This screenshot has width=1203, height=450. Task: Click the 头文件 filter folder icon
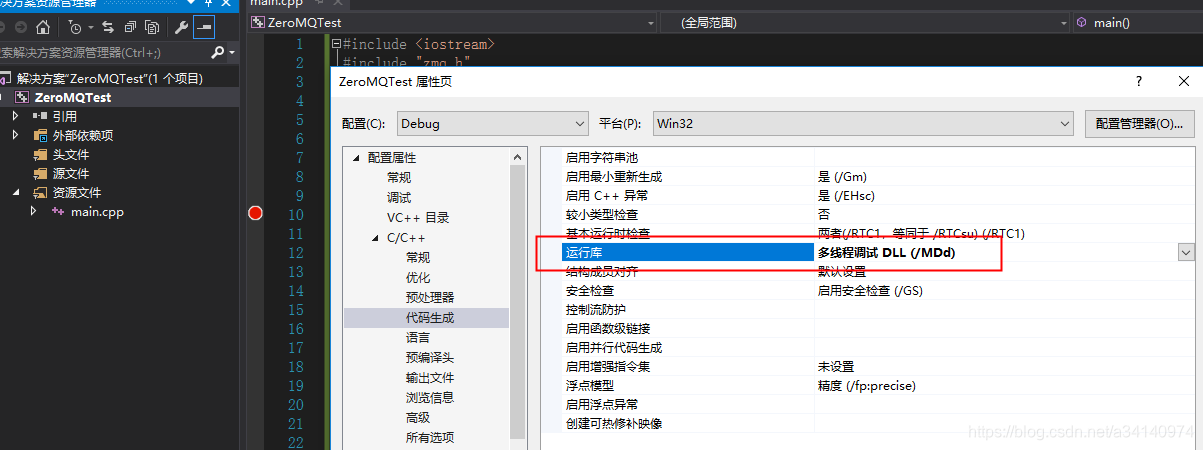click(41, 154)
